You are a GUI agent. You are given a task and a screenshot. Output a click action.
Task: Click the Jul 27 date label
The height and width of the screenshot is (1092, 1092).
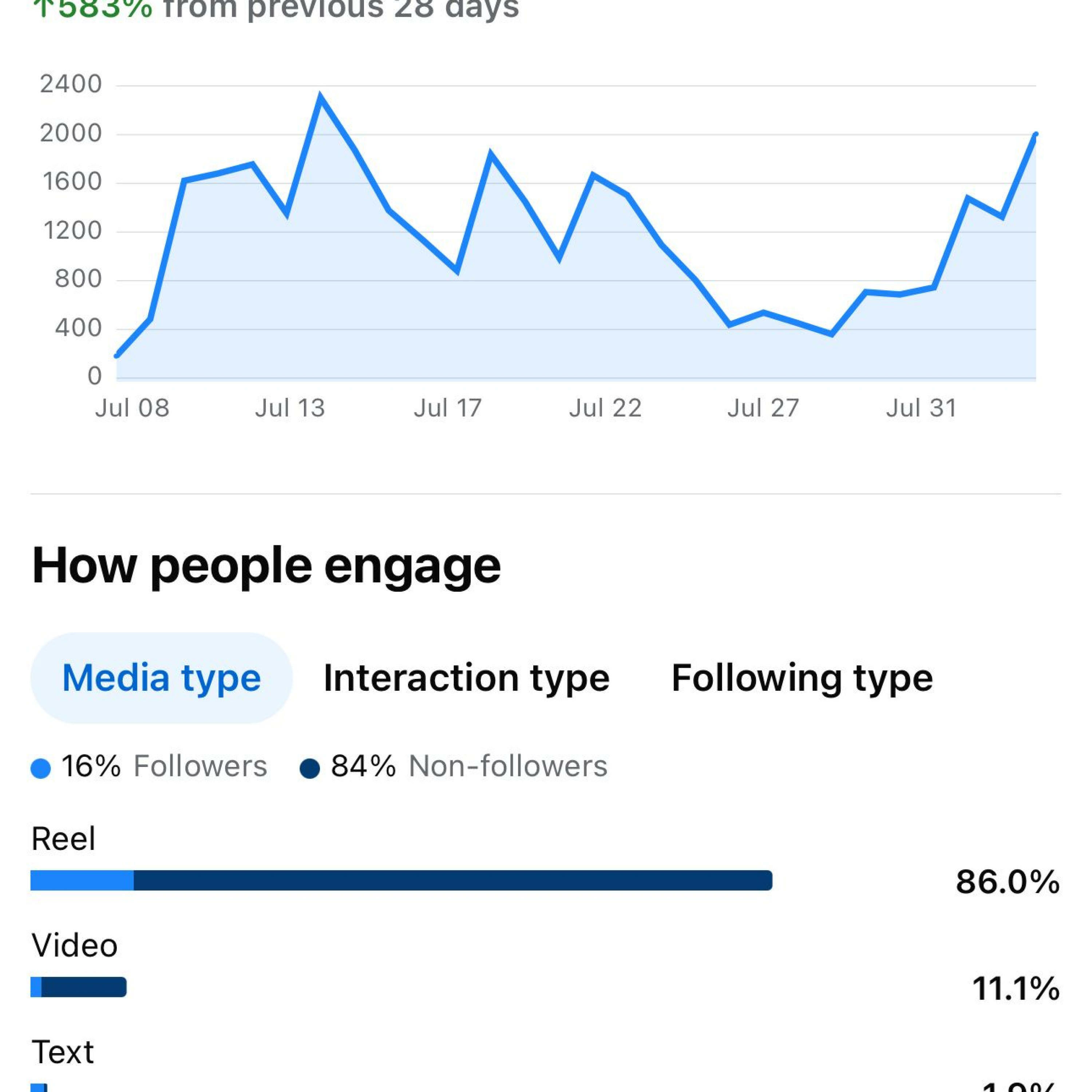click(x=763, y=408)
